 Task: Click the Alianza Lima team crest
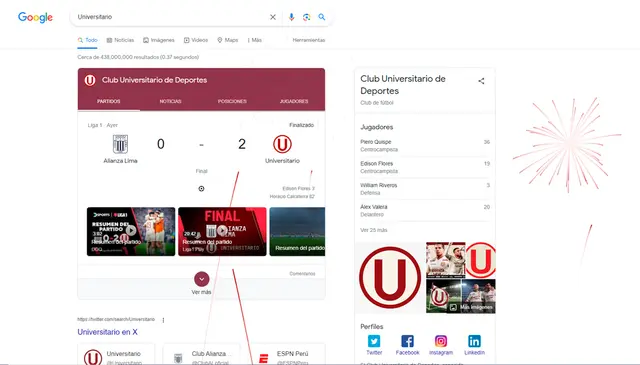click(x=120, y=144)
